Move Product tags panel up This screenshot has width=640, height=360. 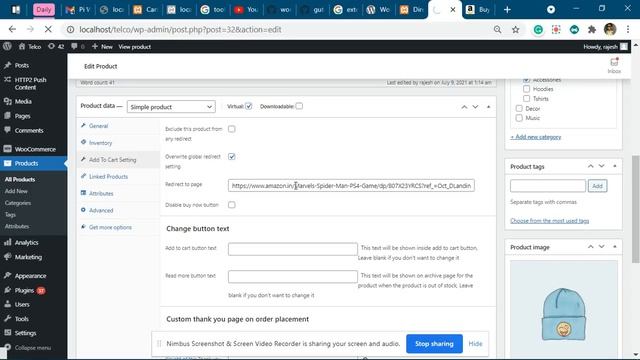point(591,166)
